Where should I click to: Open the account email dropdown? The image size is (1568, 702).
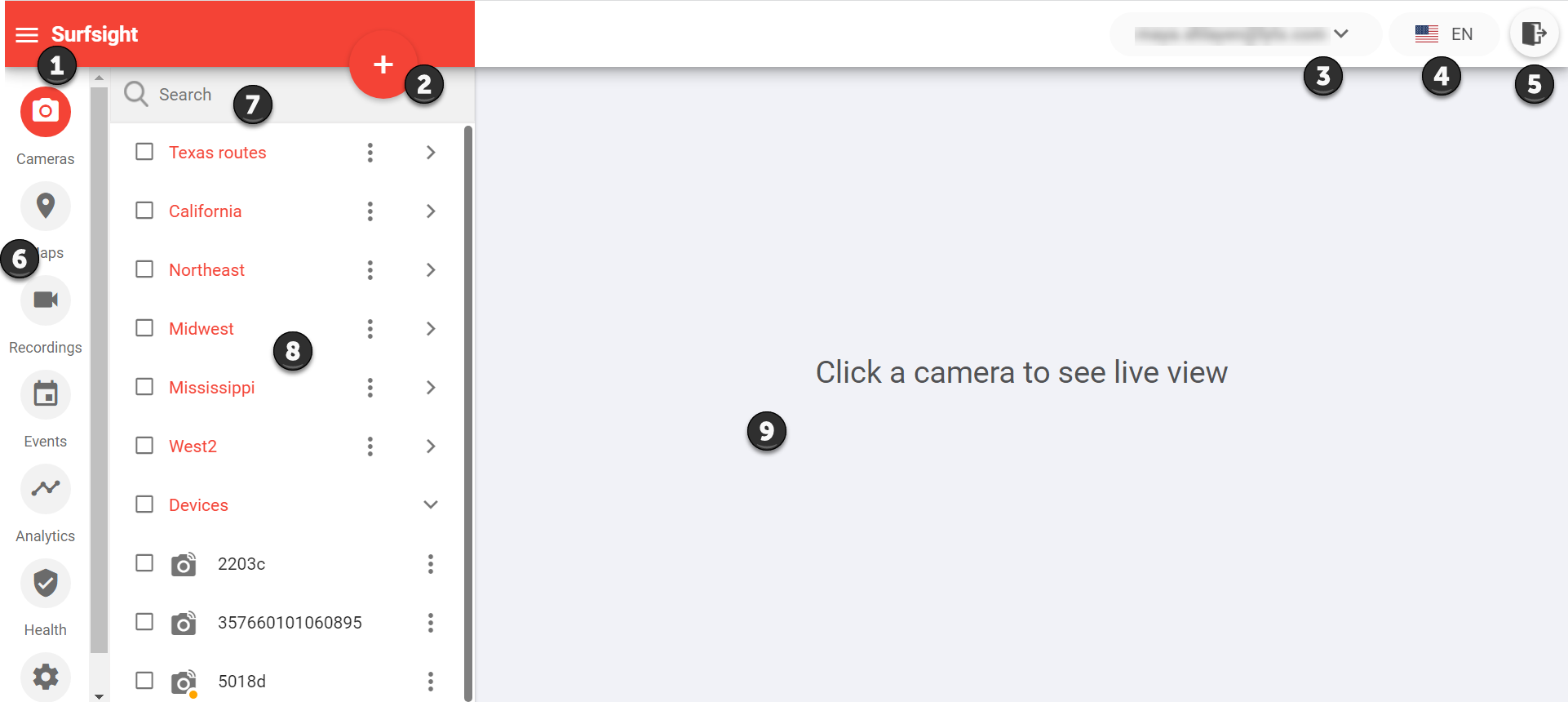pos(1245,34)
